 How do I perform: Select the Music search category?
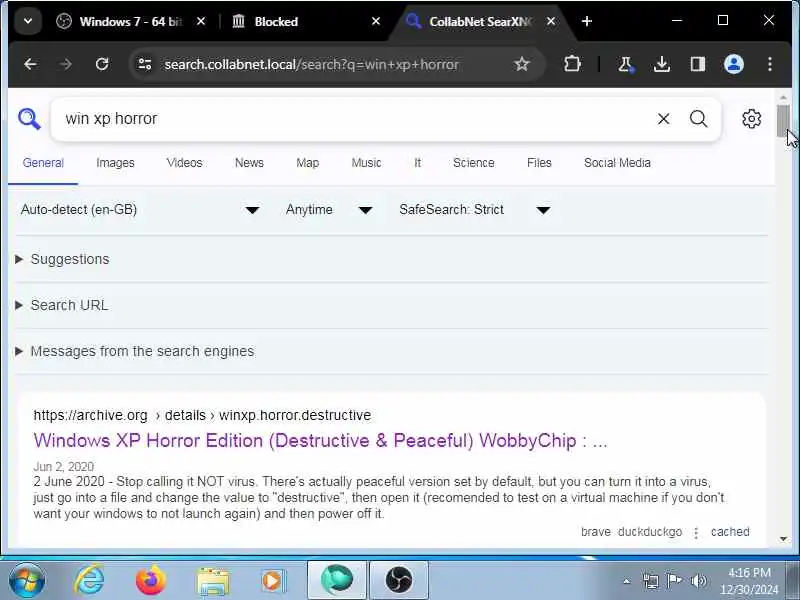tap(366, 163)
